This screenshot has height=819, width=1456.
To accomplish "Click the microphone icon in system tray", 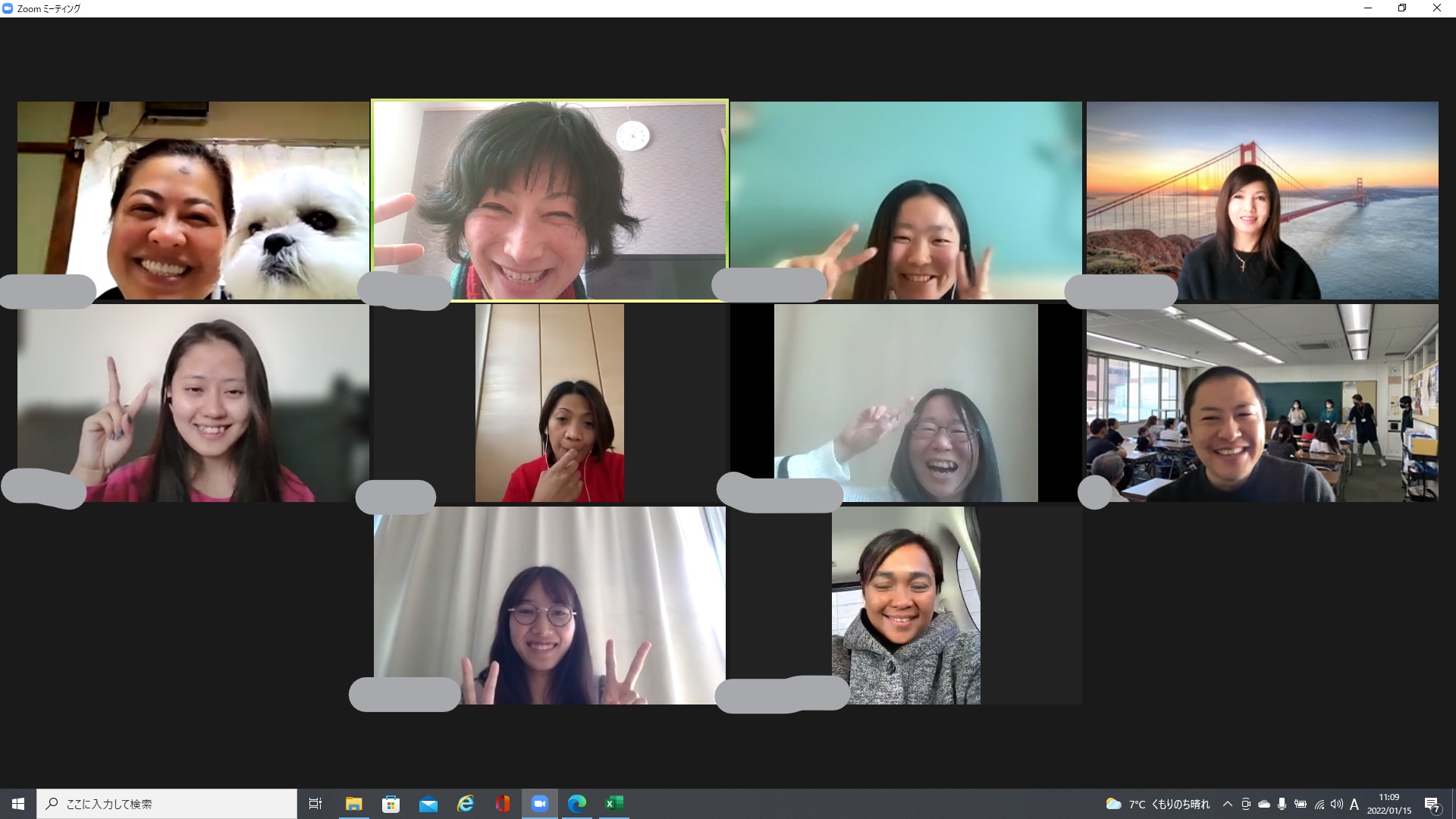I will click(x=1282, y=804).
